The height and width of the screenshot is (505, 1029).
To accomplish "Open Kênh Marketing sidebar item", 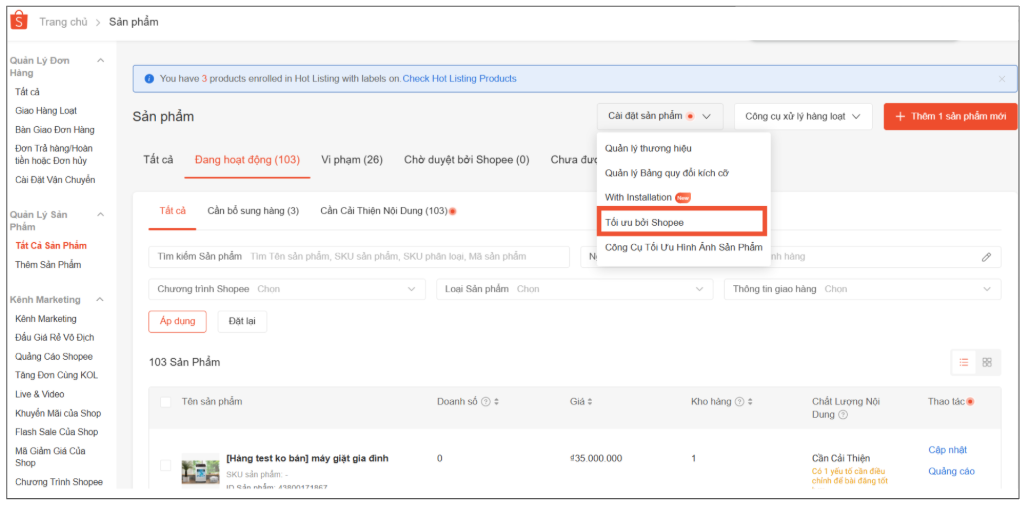I will click(x=46, y=319).
